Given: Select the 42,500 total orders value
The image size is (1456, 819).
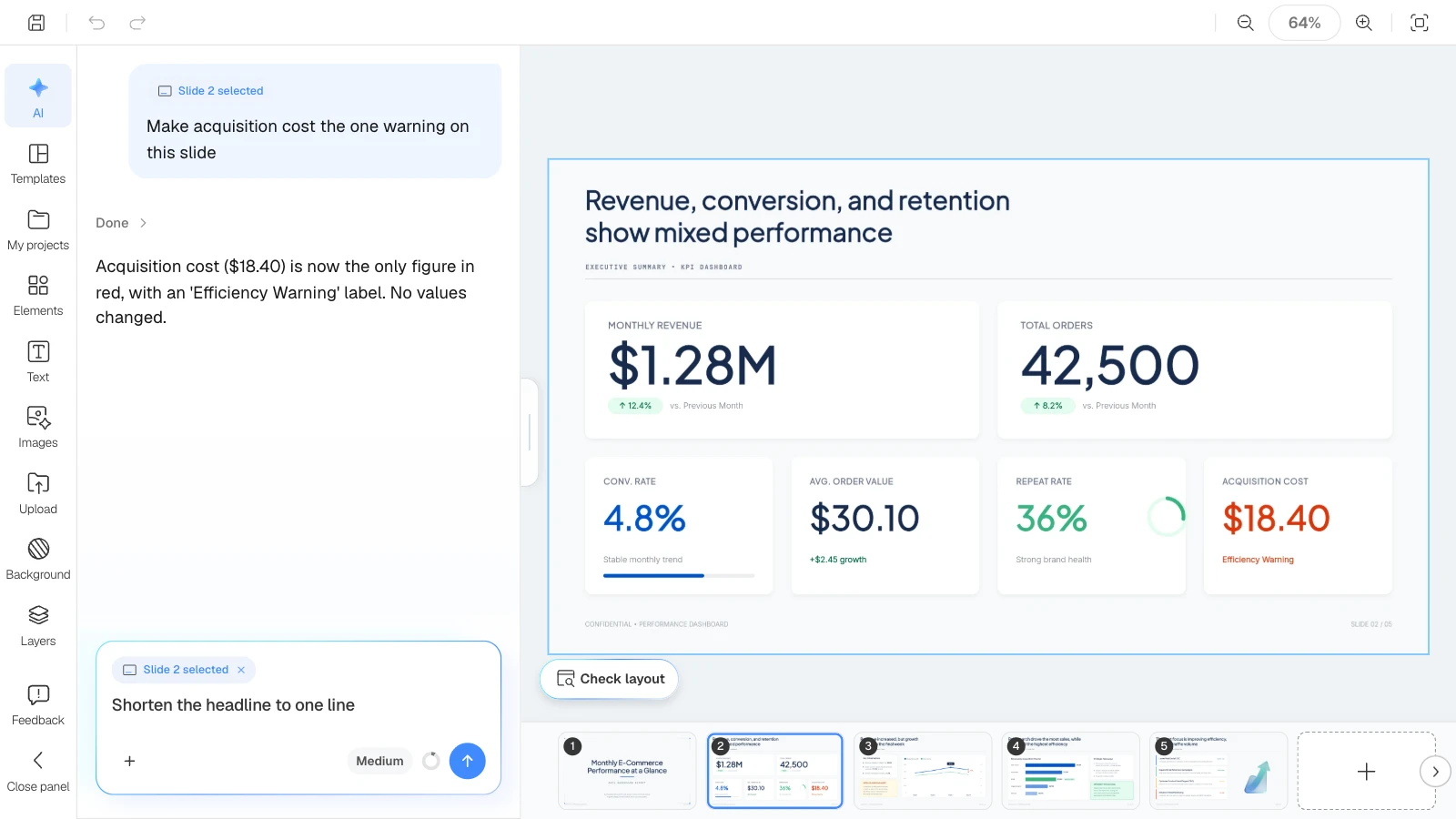Looking at the screenshot, I should pyautogui.click(x=1109, y=366).
